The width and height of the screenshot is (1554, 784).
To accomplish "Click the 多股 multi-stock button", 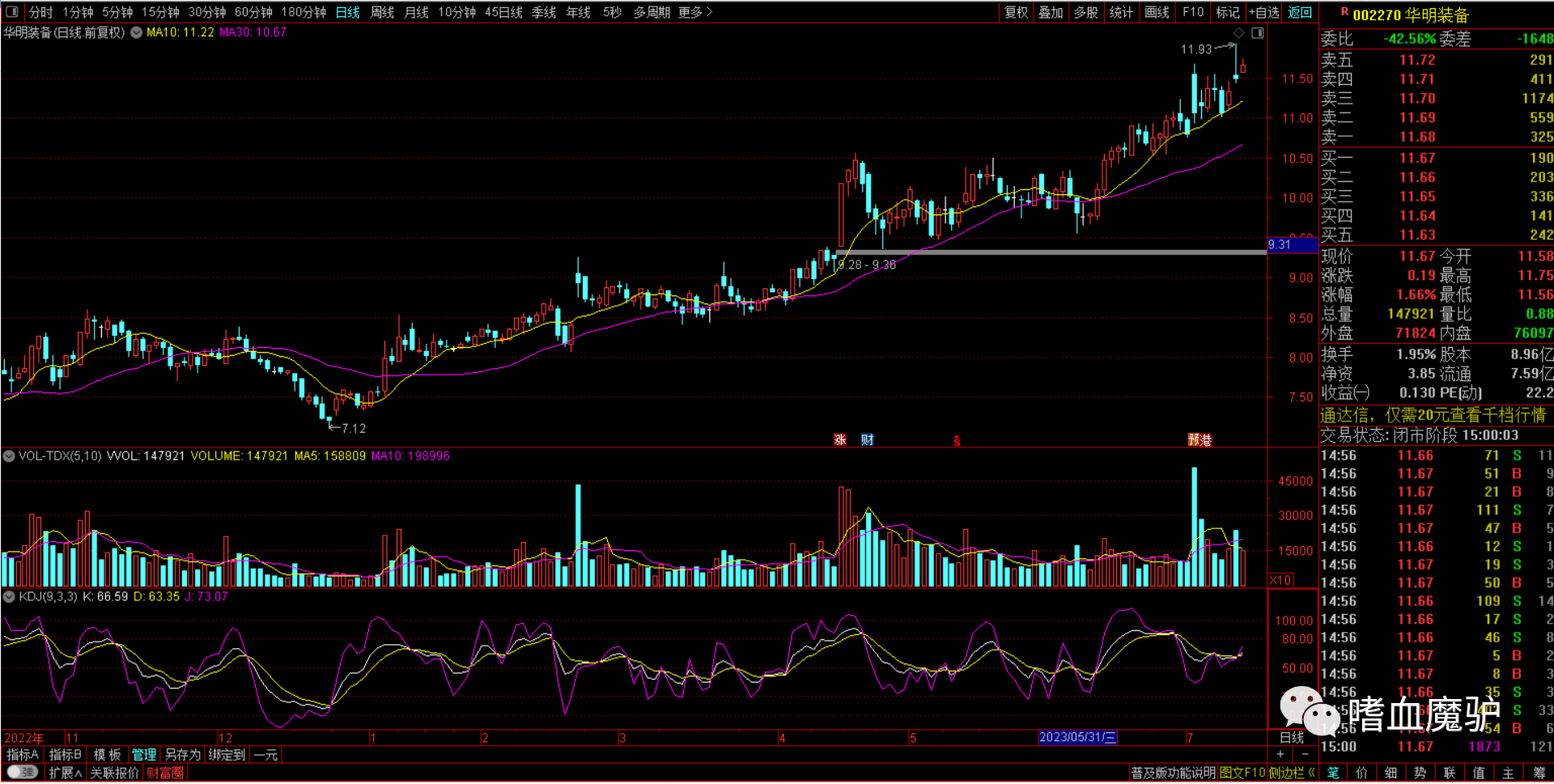I will (x=1086, y=12).
